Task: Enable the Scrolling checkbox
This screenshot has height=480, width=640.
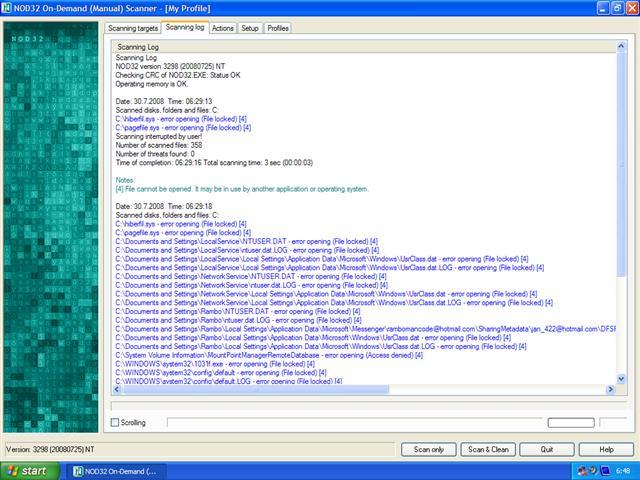Action: tap(115, 422)
